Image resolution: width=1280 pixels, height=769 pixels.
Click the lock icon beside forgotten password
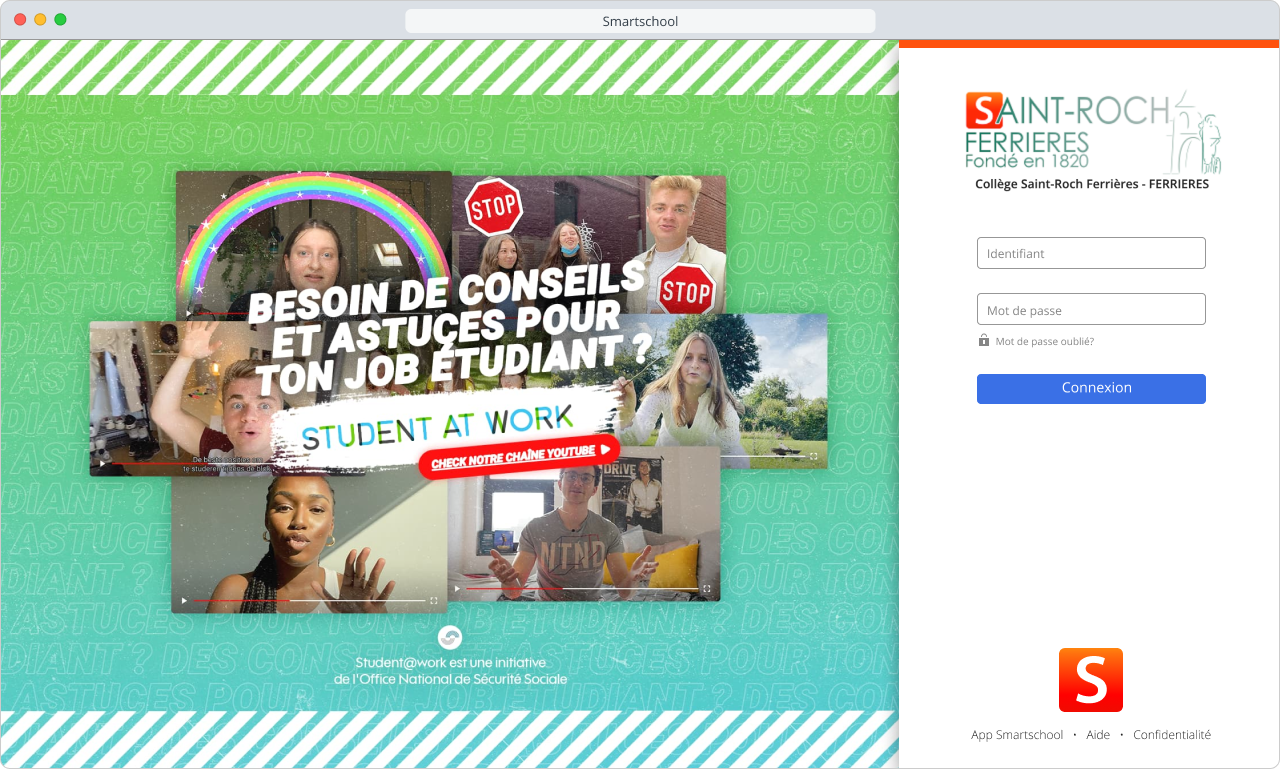984,341
